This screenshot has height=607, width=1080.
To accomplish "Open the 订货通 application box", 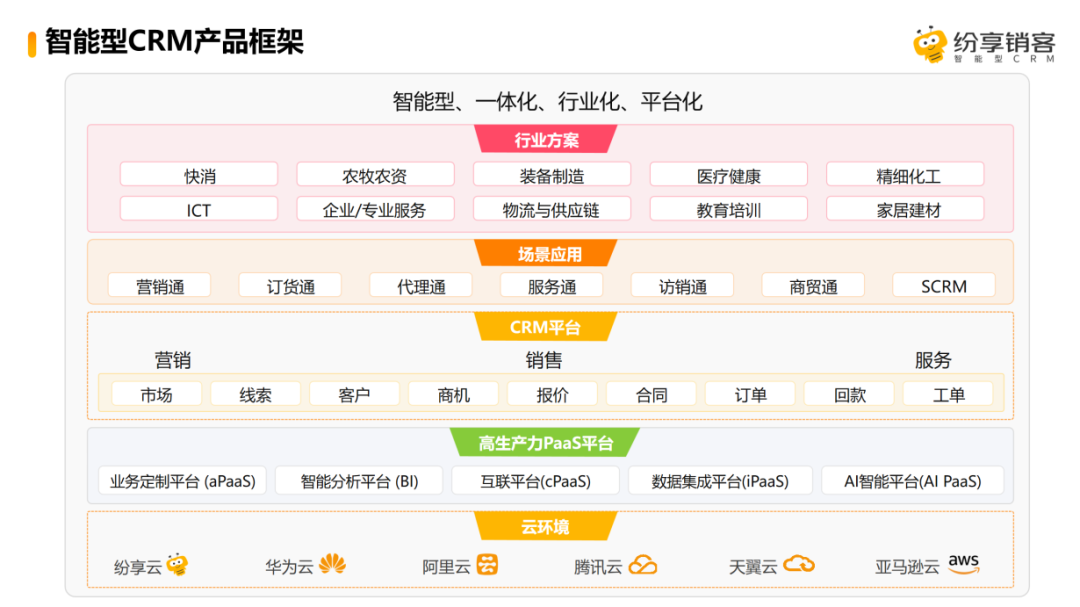I will click(x=291, y=285).
